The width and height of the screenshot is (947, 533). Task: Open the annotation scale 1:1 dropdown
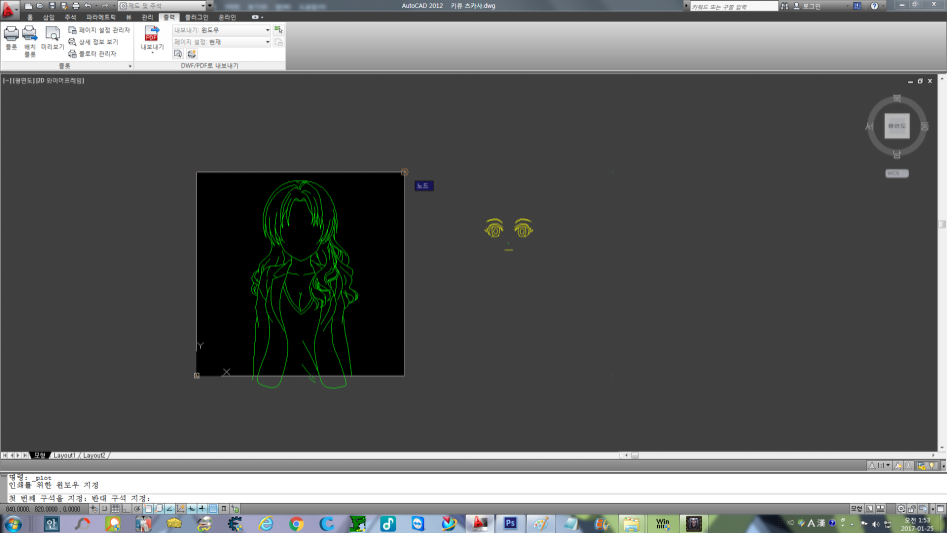tap(880, 465)
